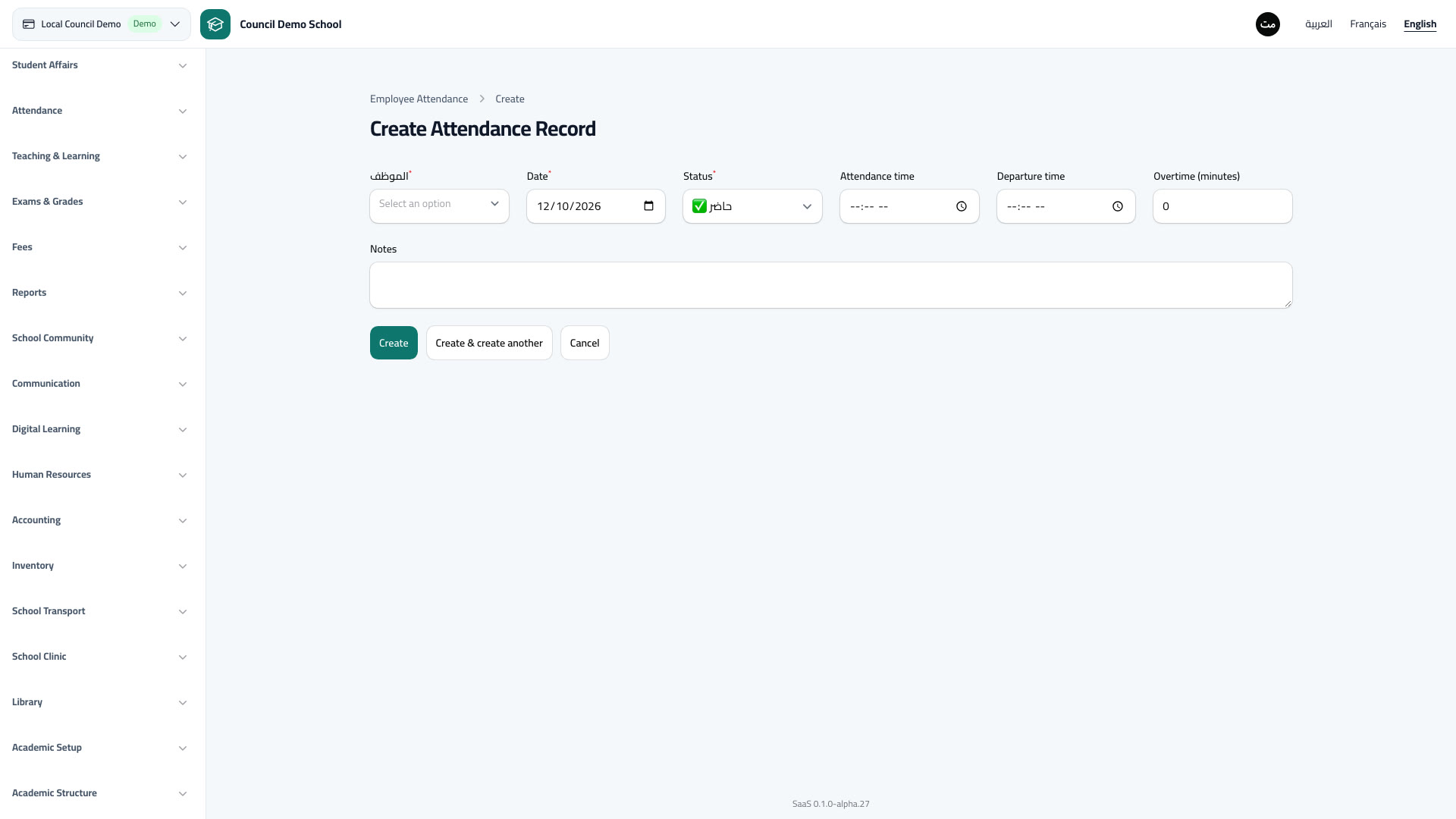The height and width of the screenshot is (819, 1456).
Task: Expand the Inventory section
Action: 99,566
